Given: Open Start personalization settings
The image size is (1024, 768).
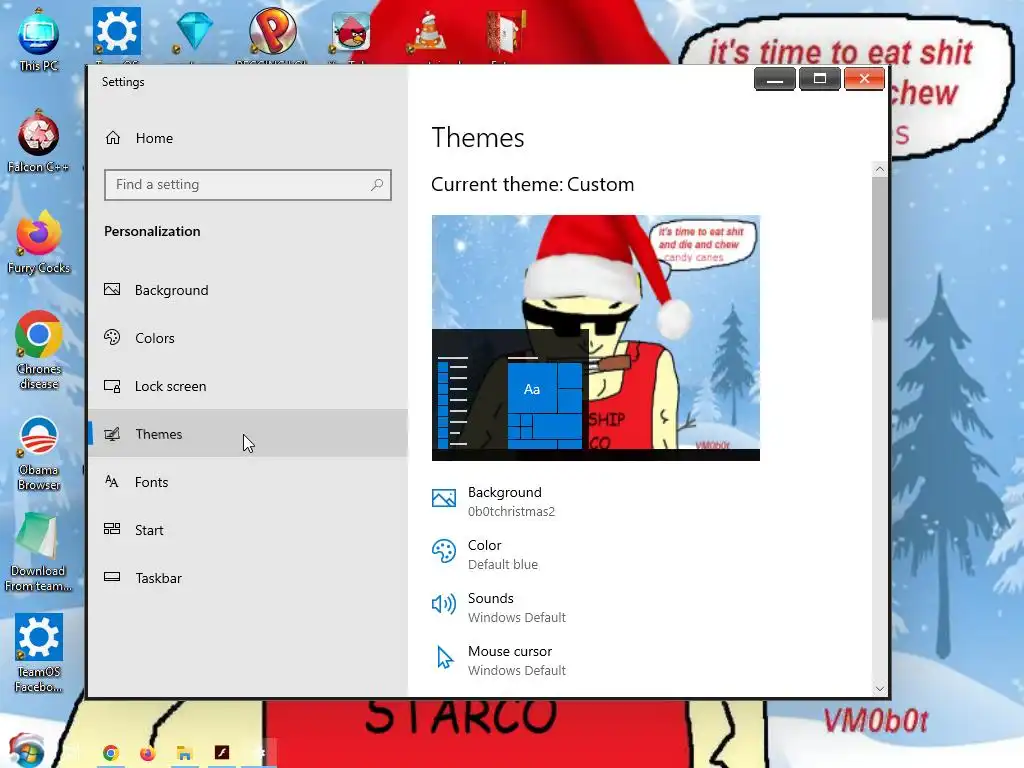Looking at the screenshot, I should (x=248, y=530).
